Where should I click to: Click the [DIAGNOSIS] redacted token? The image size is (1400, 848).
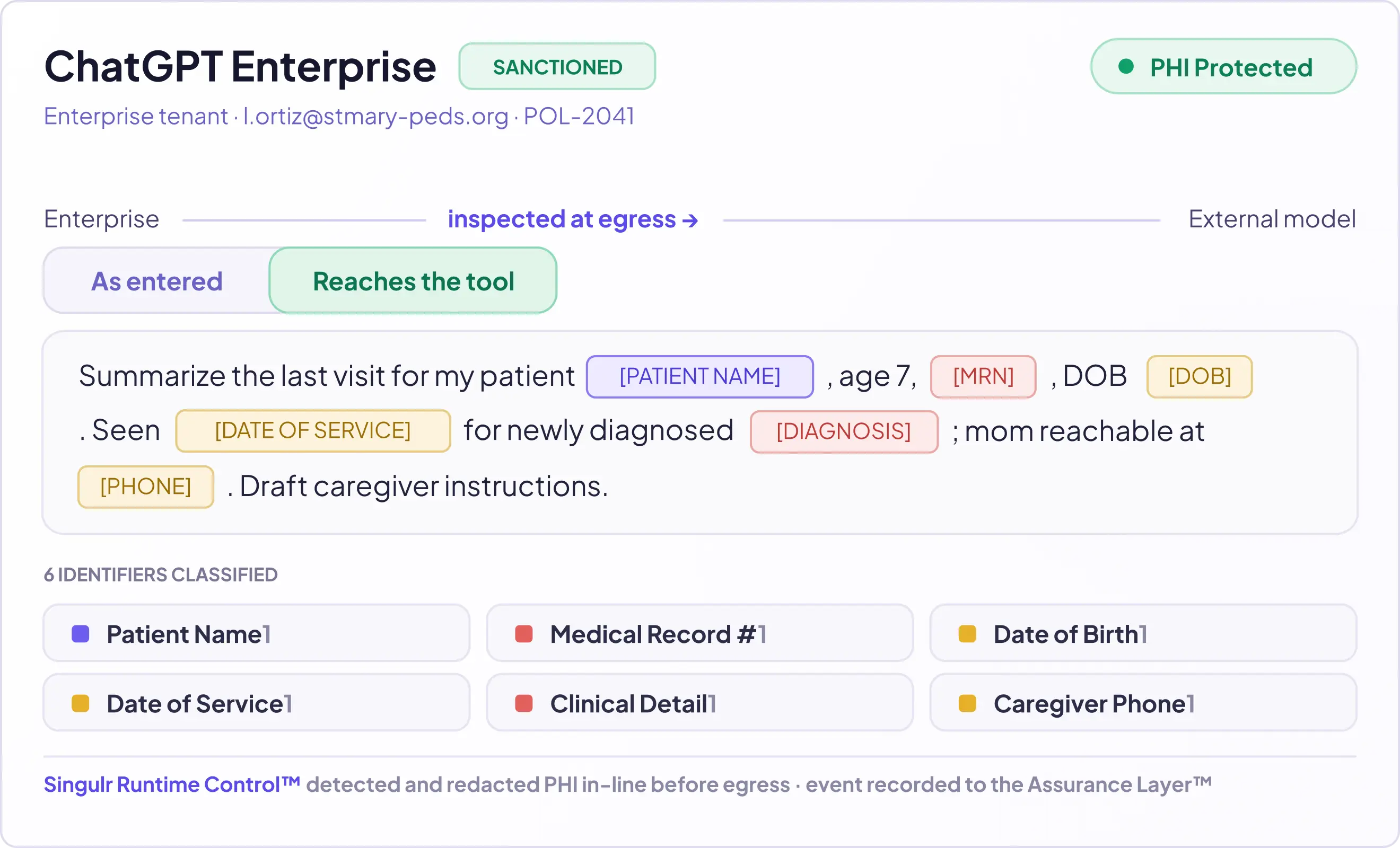click(x=844, y=431)
